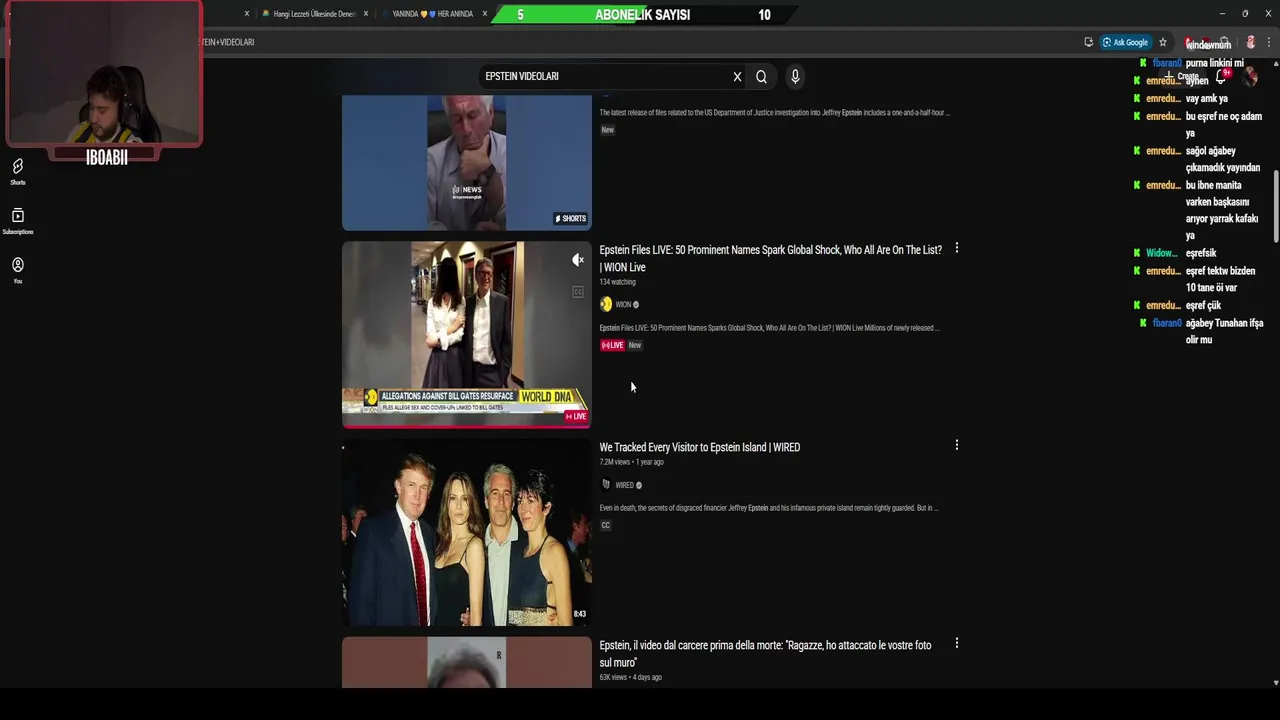Toggle captions icon on WION live thumbnail
This screenshot has width=1280, height=720.
577,292
